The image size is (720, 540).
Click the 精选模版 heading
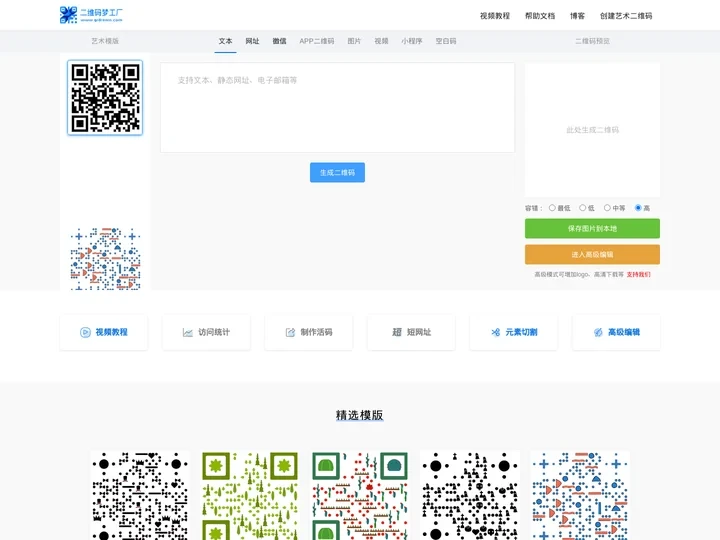click(360, 415)
